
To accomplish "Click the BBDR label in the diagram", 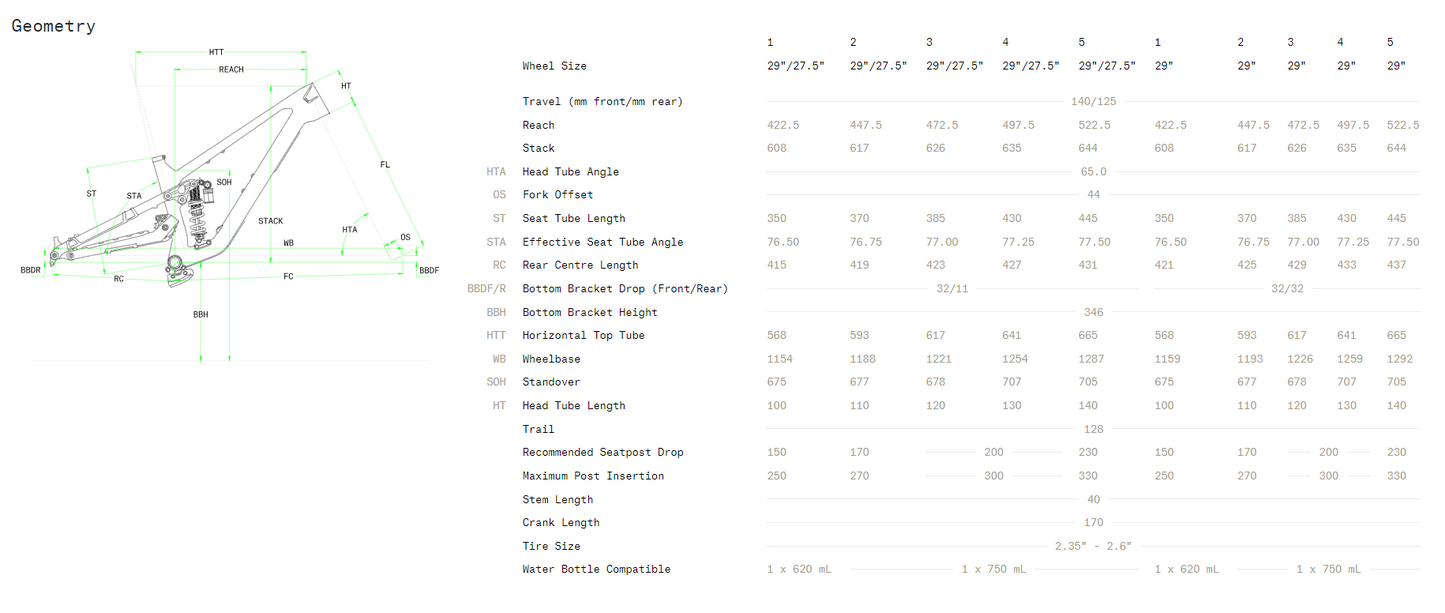I will click(x=31, y=271).
